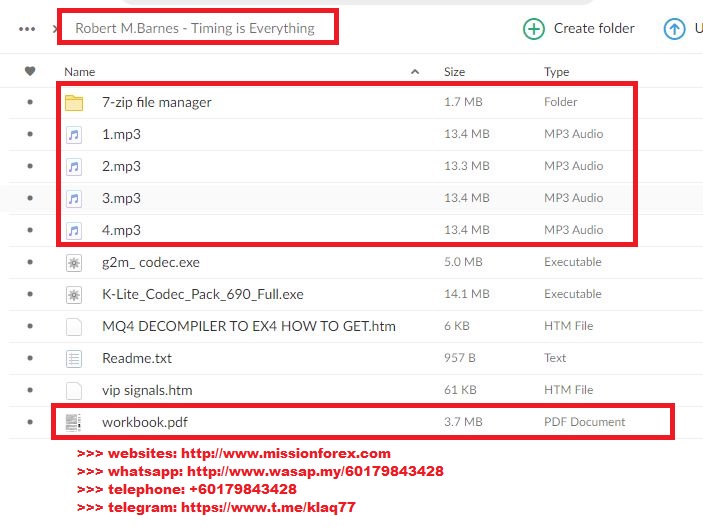703x529 pixels.
Task: Click the vip signals.htm file icon
Action: (74, 390)
